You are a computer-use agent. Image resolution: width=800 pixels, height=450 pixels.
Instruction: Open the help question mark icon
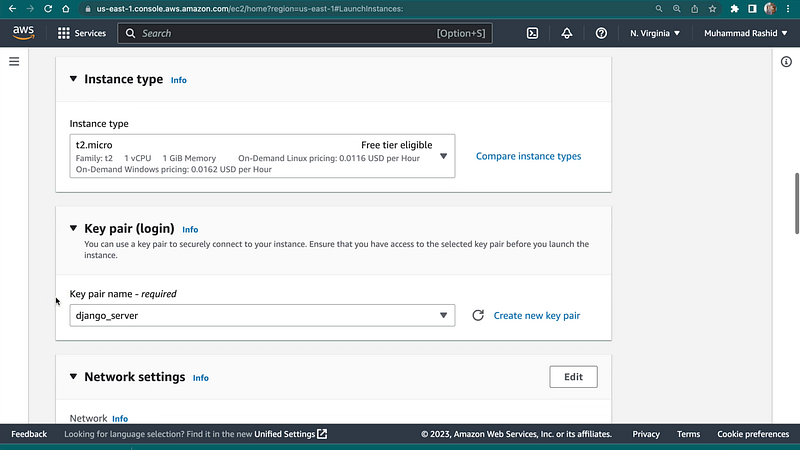[601, 33]
